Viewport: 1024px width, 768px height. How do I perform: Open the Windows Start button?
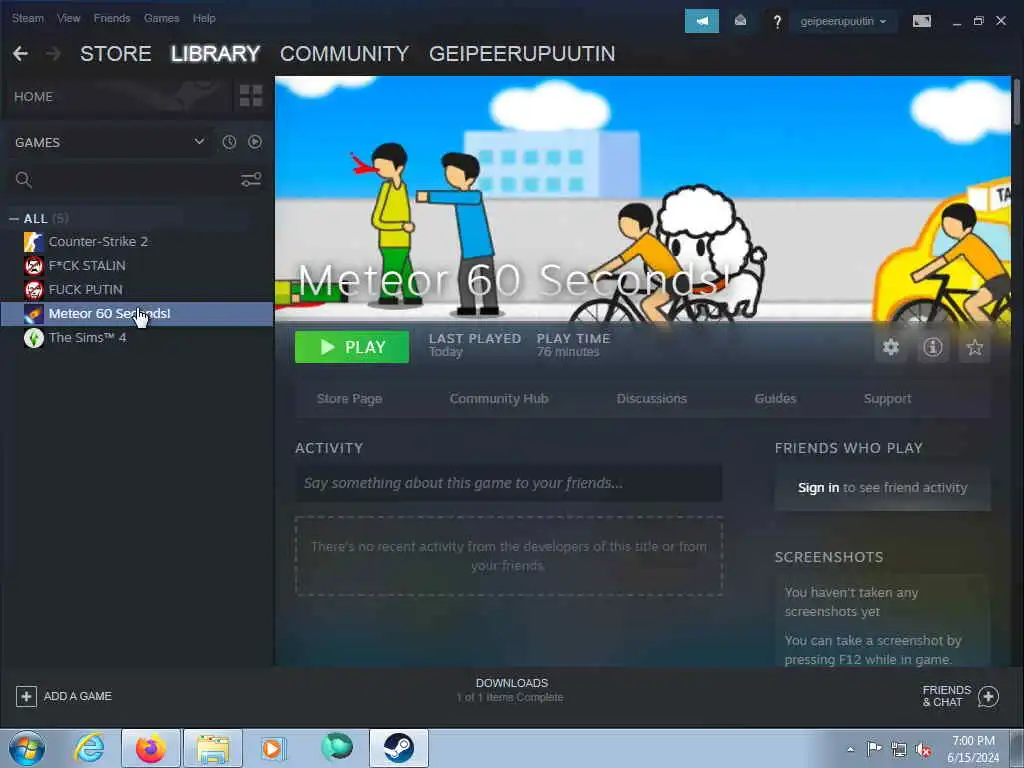tap(27, 748)
